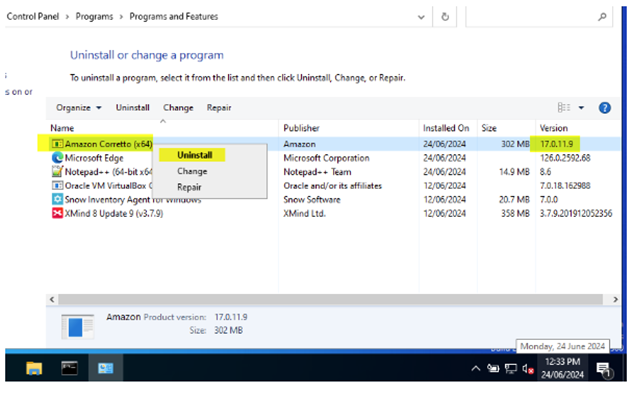Open the command prompt taskbar icon
This screenshot has height=393, width=632.
[69, 368]
